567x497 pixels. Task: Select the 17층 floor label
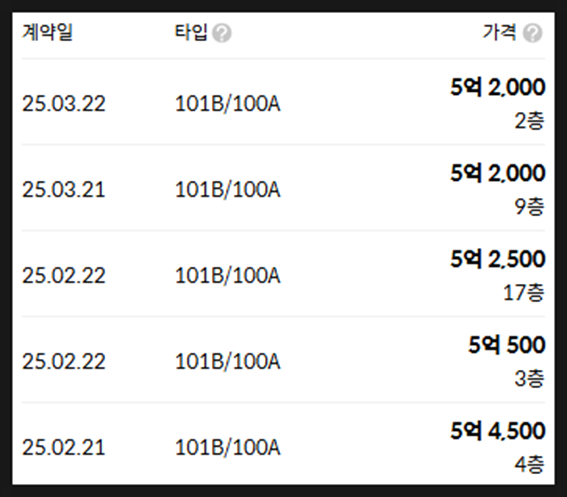tap(524, 293)
